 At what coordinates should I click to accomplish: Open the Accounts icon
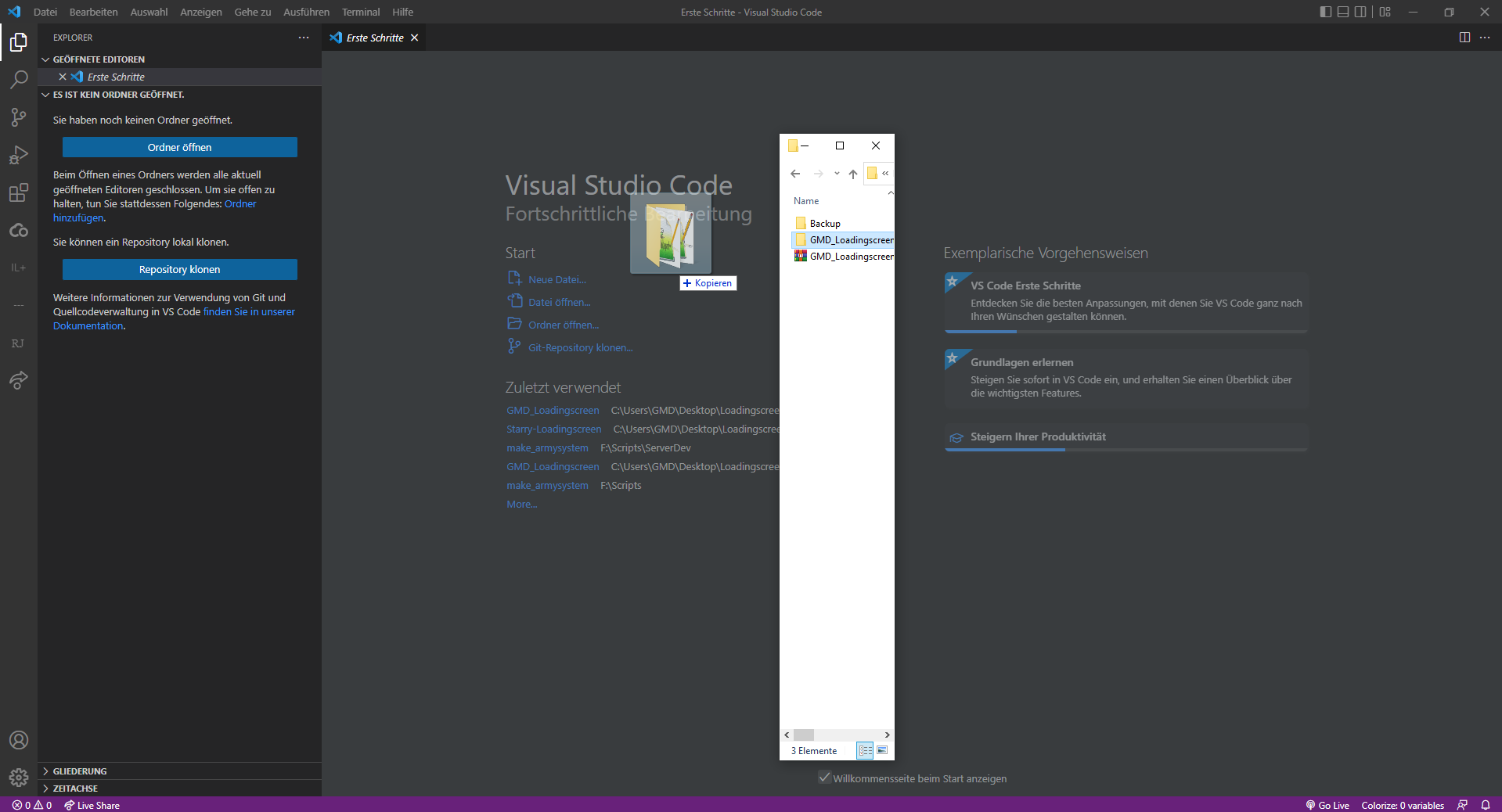(19, 740)
